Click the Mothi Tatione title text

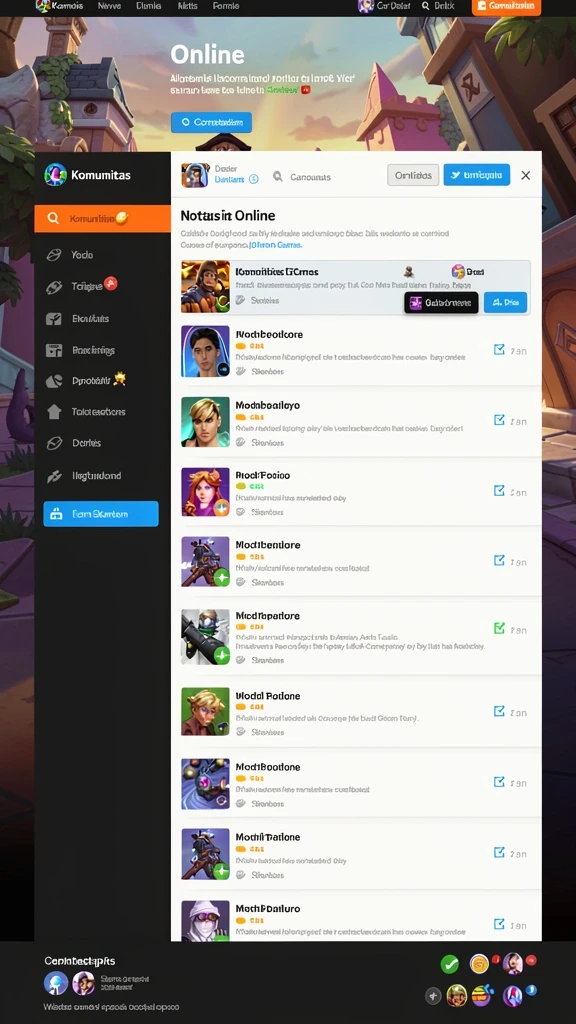pyautogui.click(x=268, y=837)
